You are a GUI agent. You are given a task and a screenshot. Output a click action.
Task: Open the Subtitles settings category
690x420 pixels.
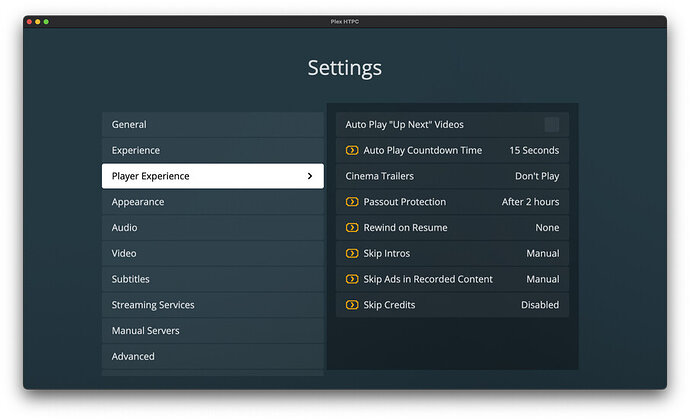pyautogui.click(x=213, y=279)
